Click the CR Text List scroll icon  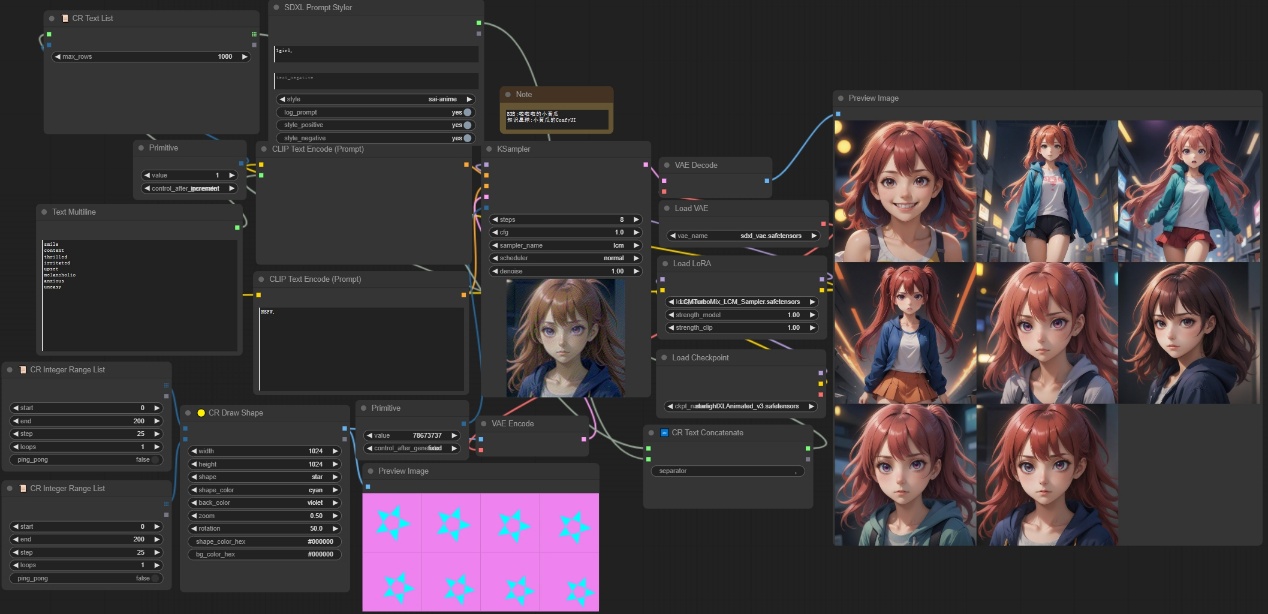click(64, 18)
